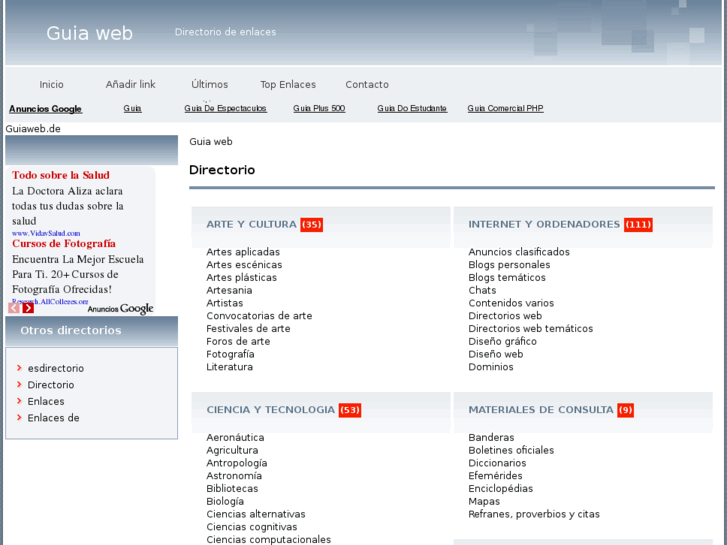The width and height of the screenshot is (727, 545).
Task: Open the Guia Plus 500 ad link
Action: point(319,108)
